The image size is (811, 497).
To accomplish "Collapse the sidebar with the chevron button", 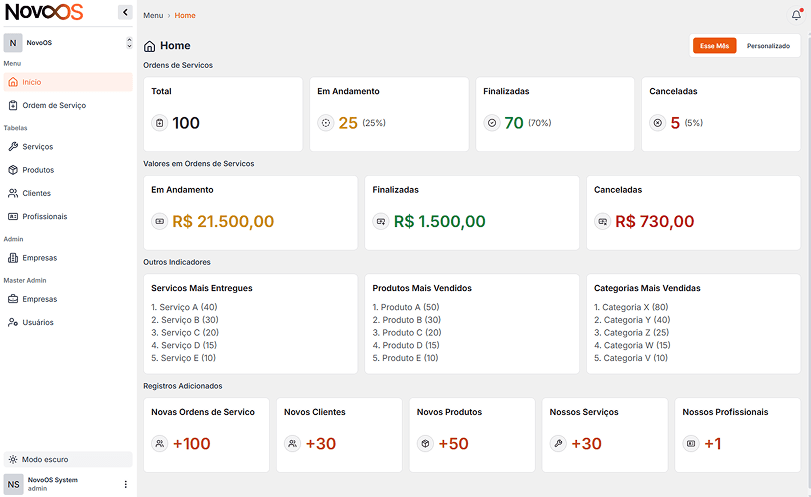I will [125, 12].
